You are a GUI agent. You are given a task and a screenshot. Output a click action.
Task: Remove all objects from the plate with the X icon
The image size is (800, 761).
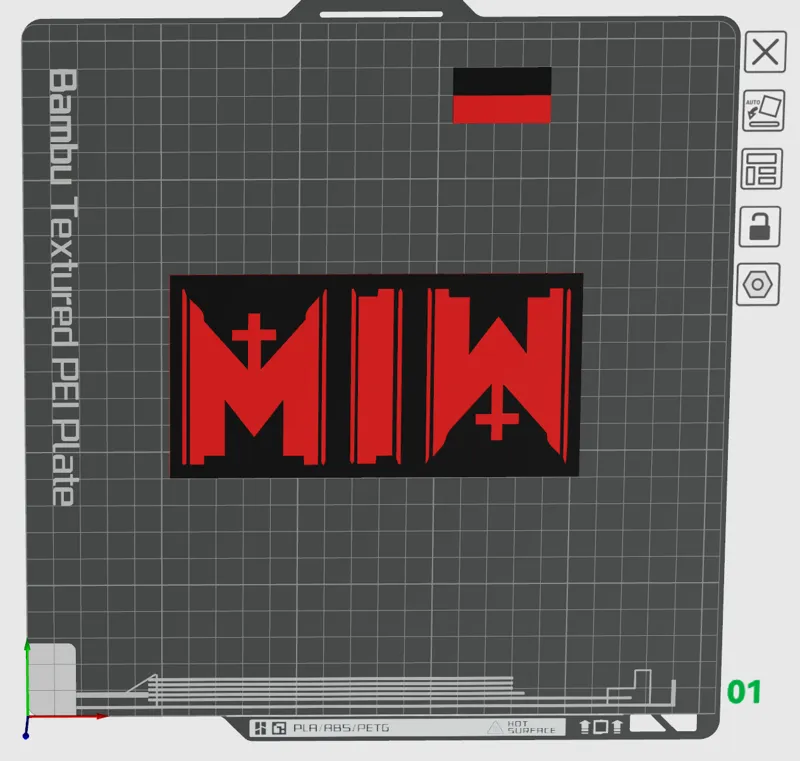pos(765,52)
